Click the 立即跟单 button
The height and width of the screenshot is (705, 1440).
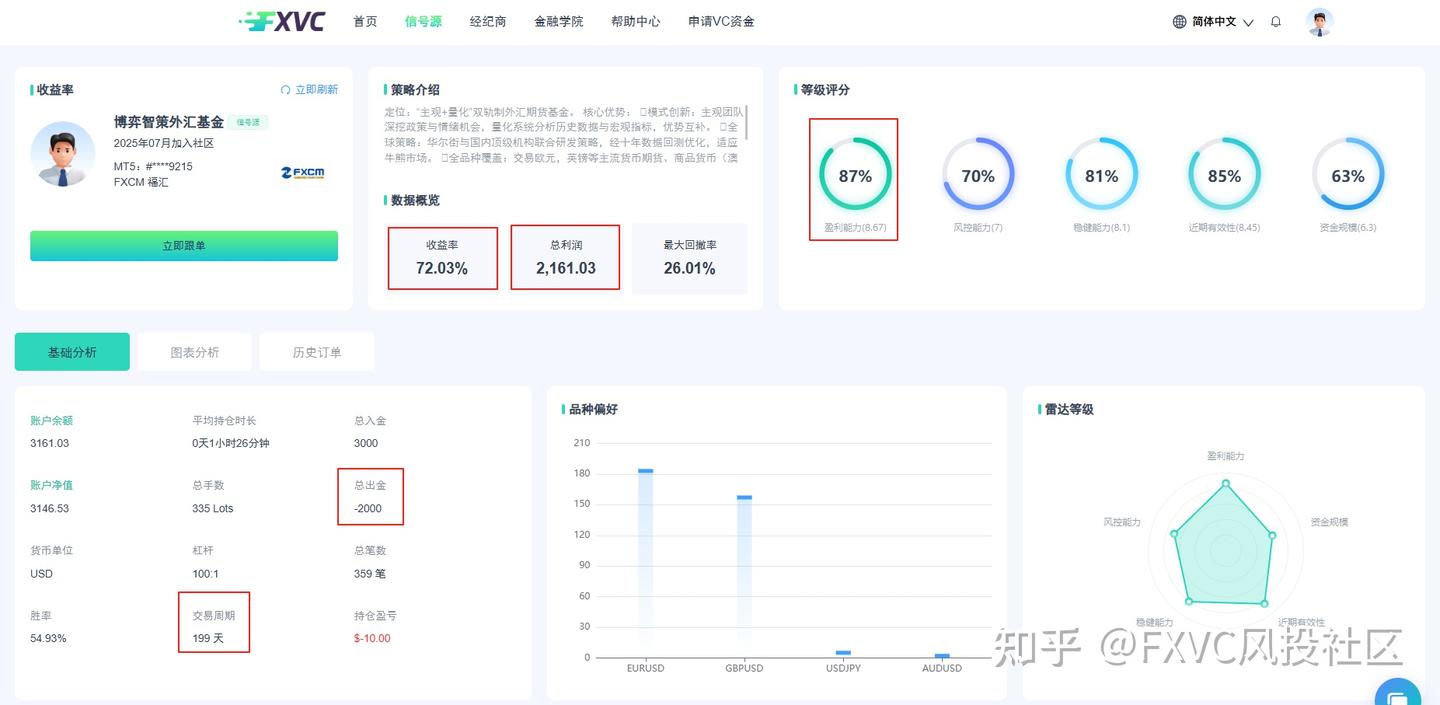pos(184,245)
